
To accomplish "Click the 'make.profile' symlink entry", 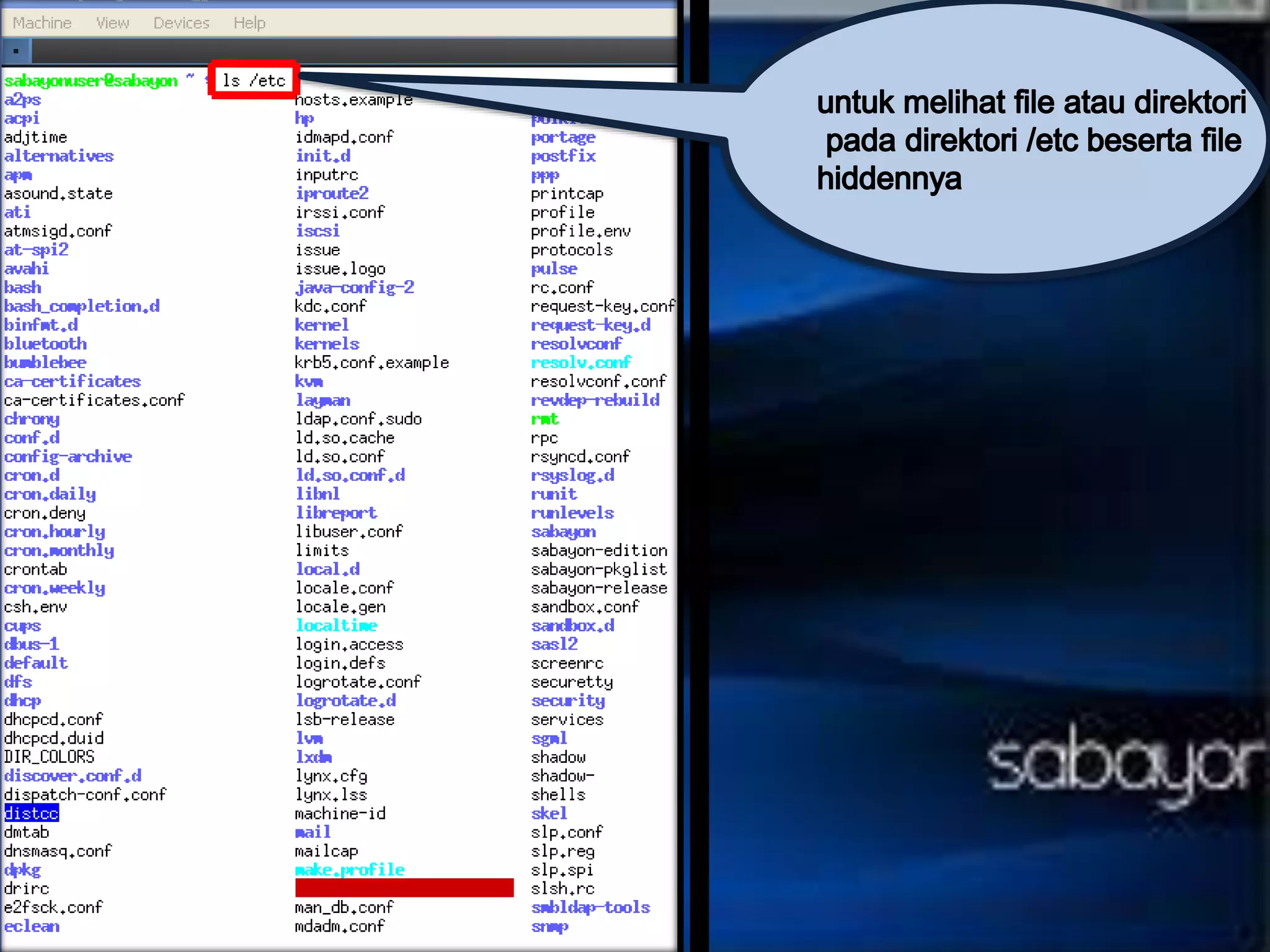I will click(x=350, y=870).
